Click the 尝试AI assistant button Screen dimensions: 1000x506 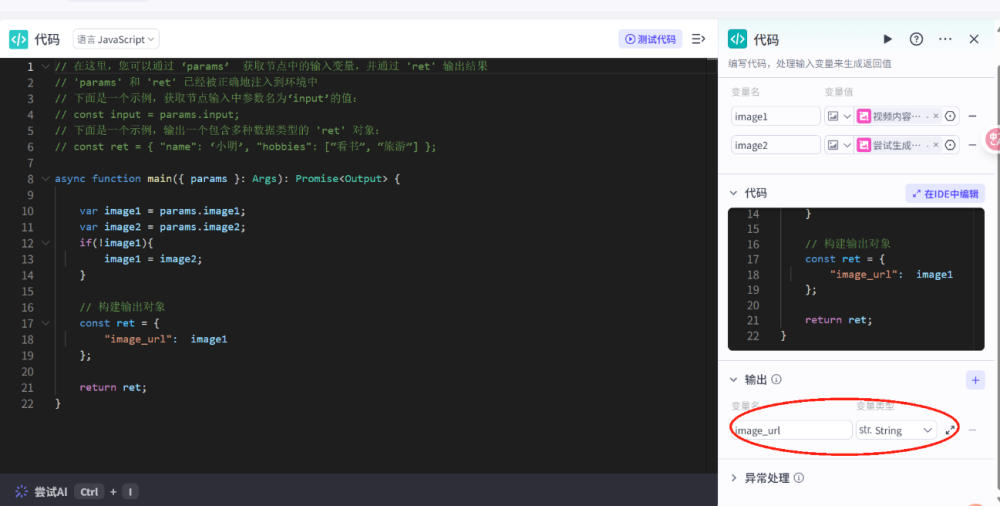click(x=41, y=491)
